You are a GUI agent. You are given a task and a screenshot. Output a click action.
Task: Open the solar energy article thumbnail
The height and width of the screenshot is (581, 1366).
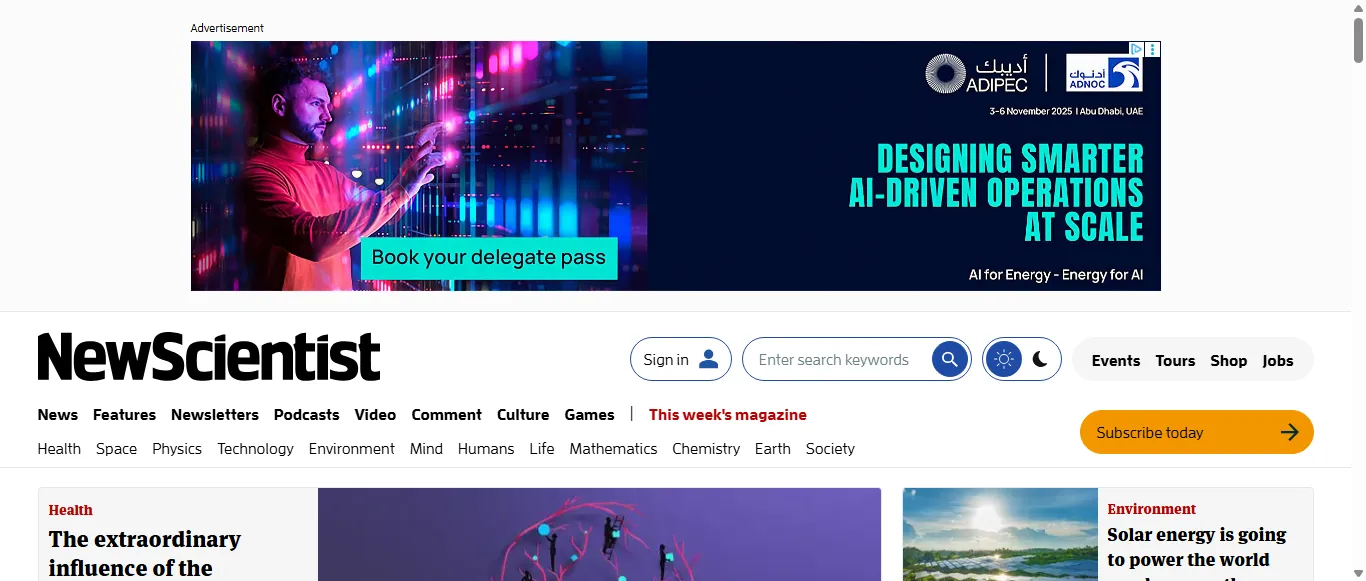pos(1000,534)
